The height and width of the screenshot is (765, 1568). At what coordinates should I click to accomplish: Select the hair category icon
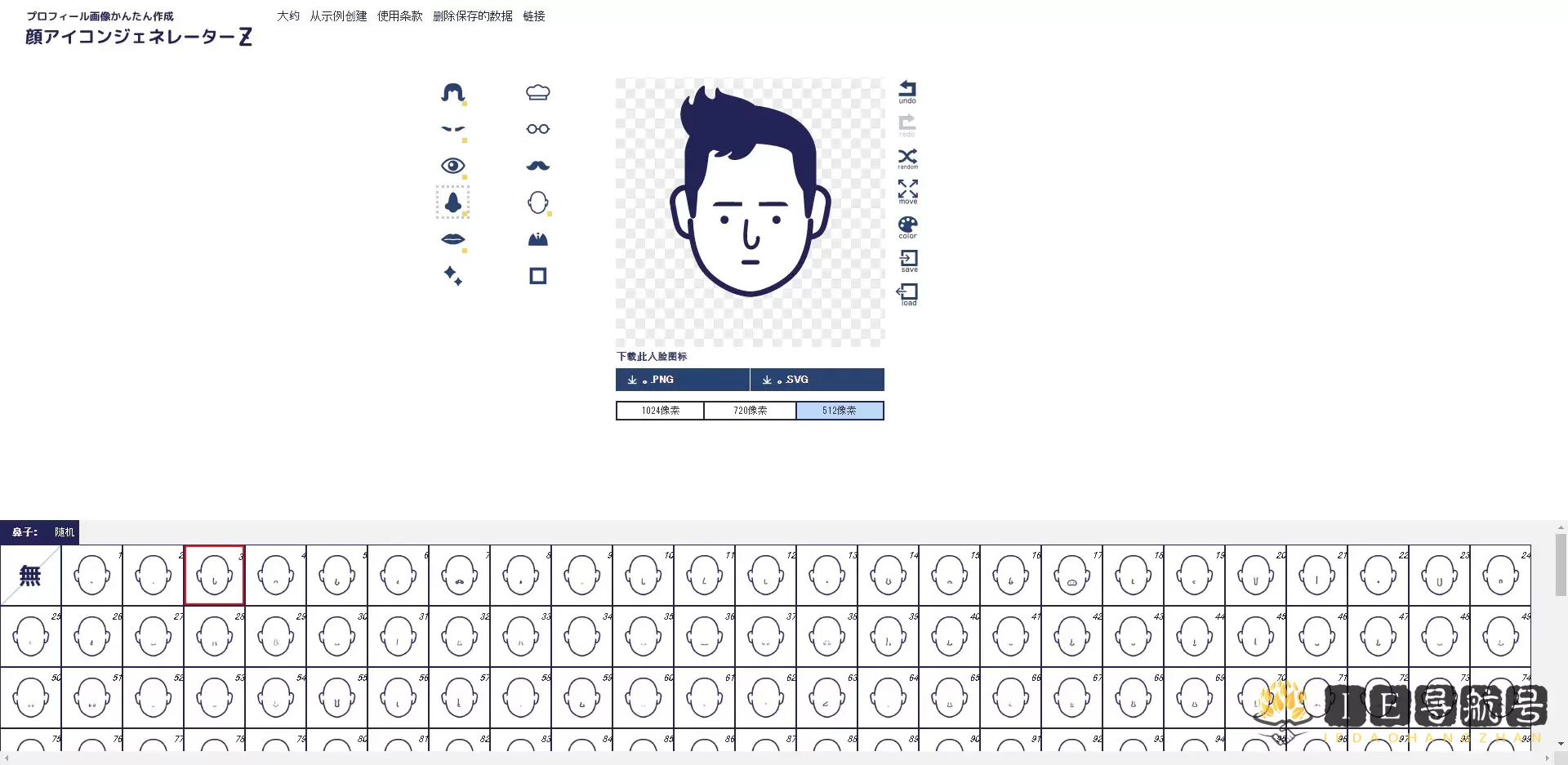(x=452, y=92)
